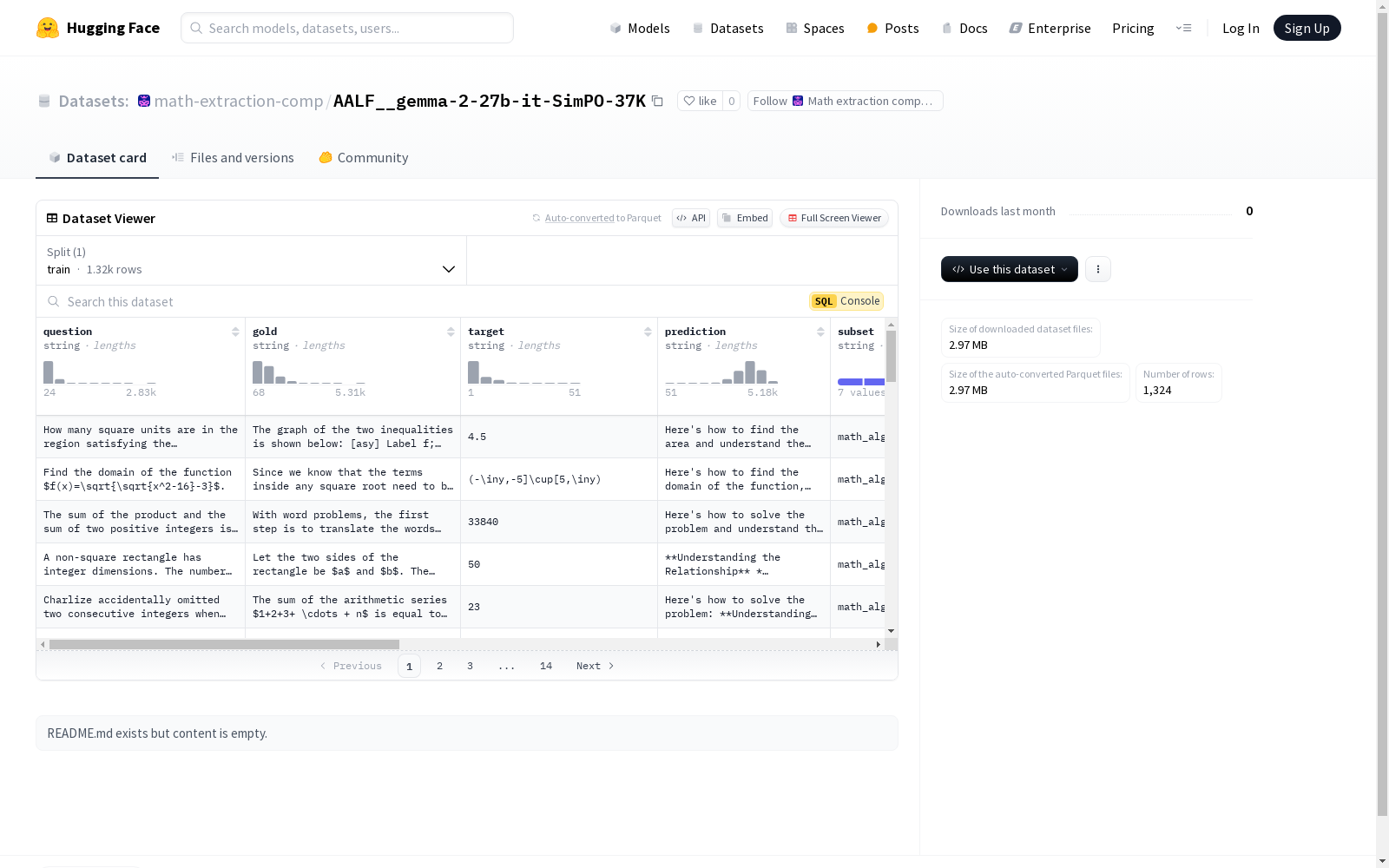The image size is (1389, 868).
Task: Go to the Pricing page
Action: tap(1133, 28)
